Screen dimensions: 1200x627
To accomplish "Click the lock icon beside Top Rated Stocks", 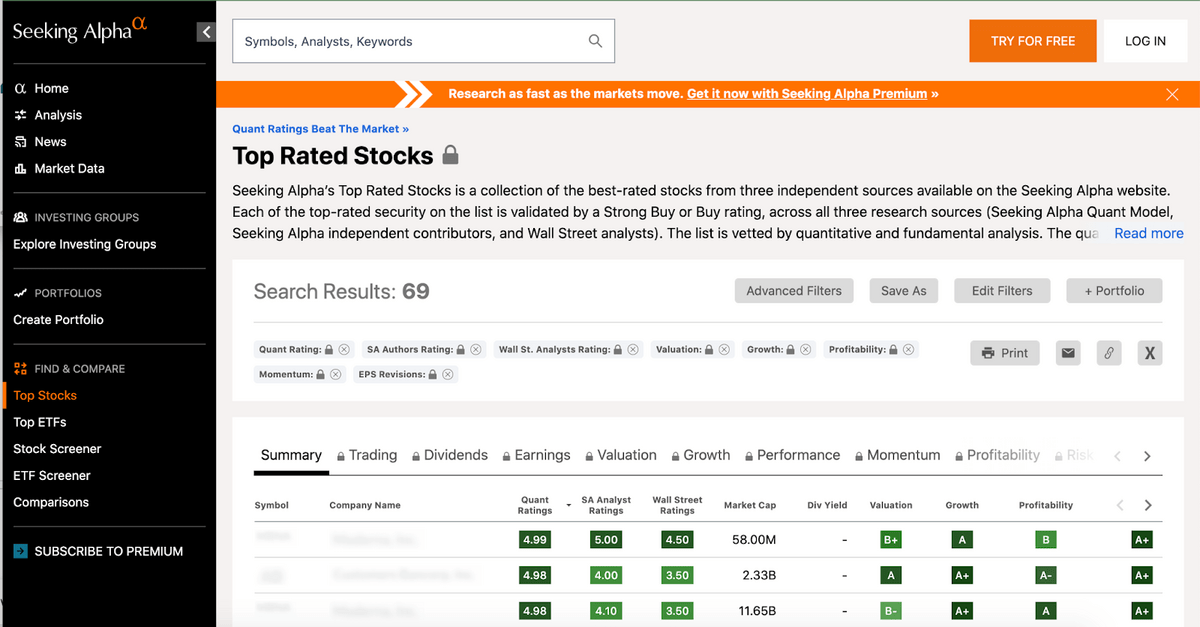I will [451, 155].
